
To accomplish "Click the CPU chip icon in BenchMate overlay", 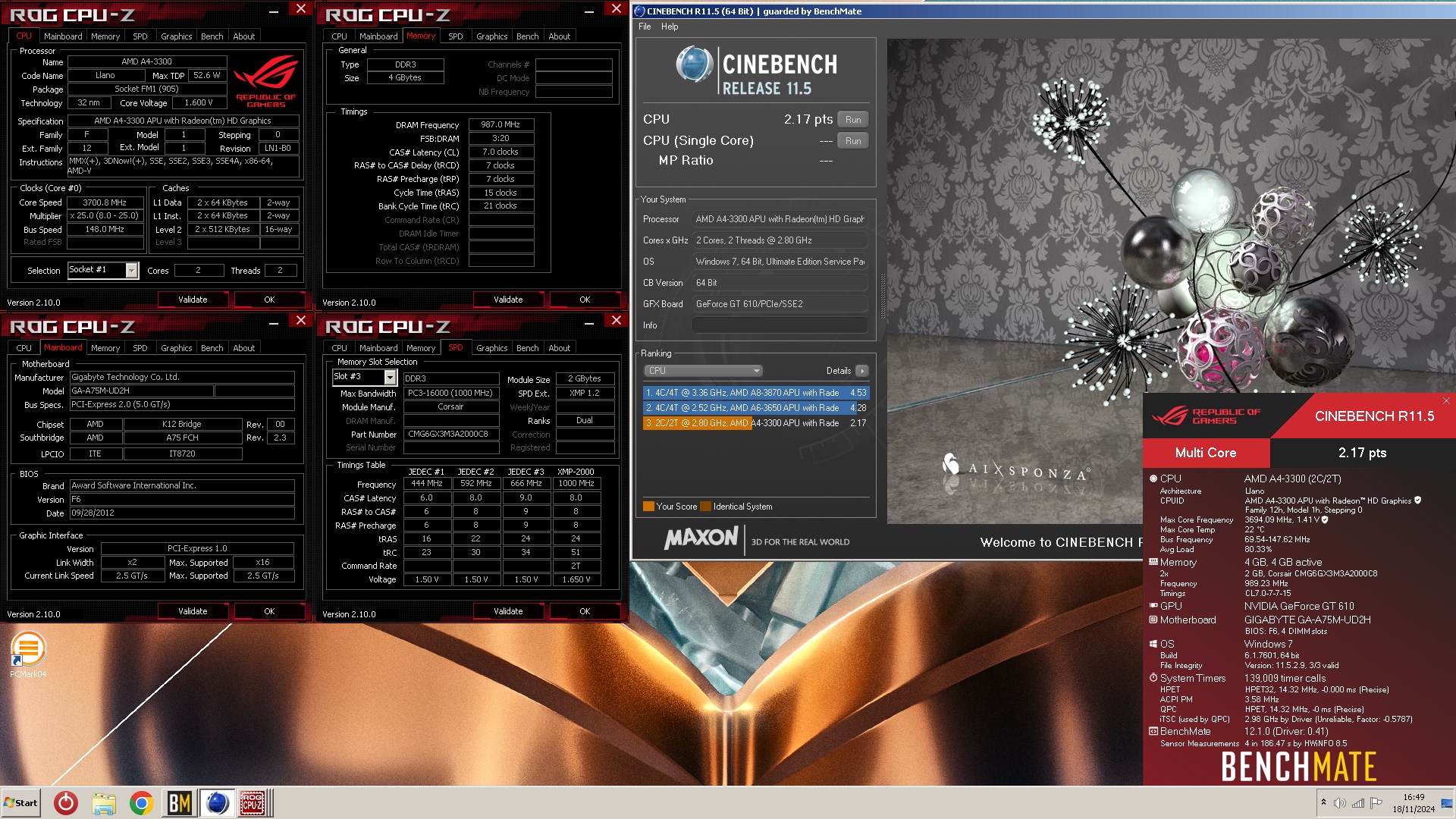I will [1153, 479].
